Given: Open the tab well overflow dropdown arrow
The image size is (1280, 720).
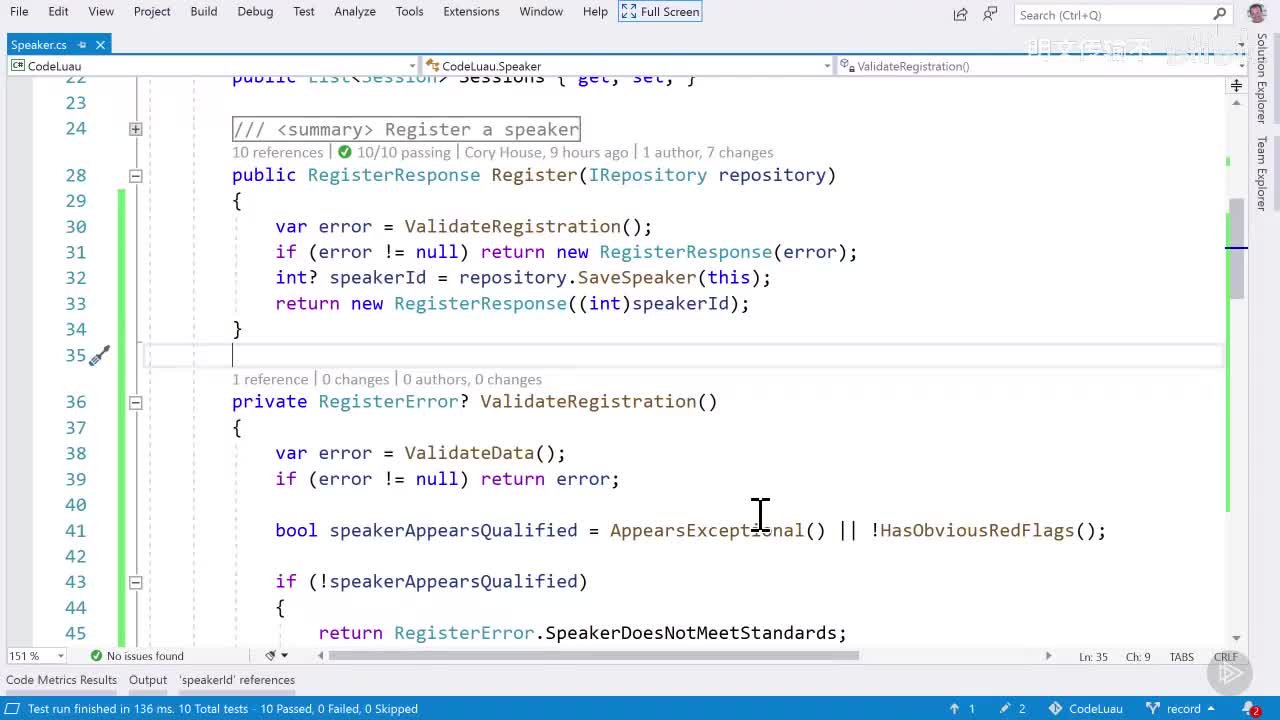Looking at the screenshot, I should [x=1241, y=44].
